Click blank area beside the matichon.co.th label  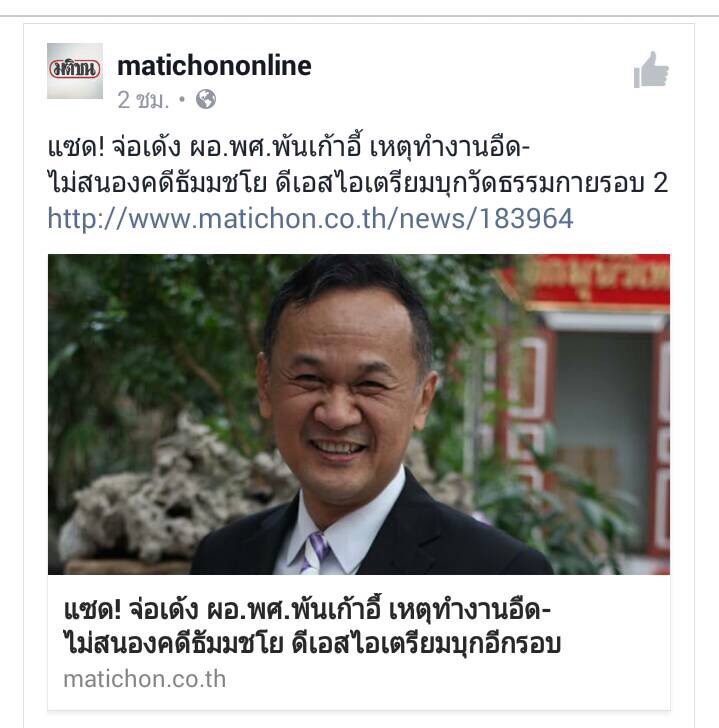(446, 679)
